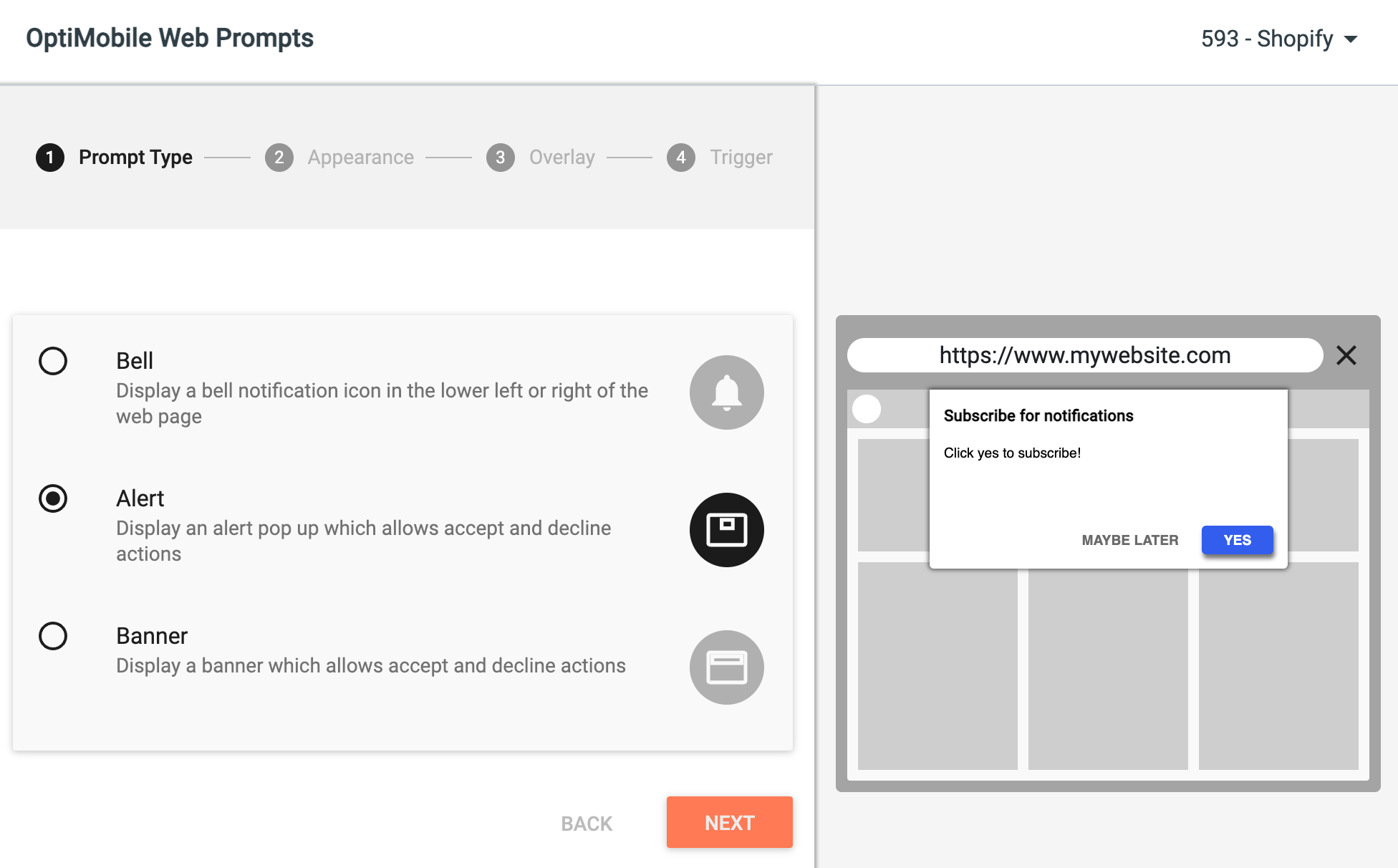
Task: Click the BACK button
Action: pos(587,824)
